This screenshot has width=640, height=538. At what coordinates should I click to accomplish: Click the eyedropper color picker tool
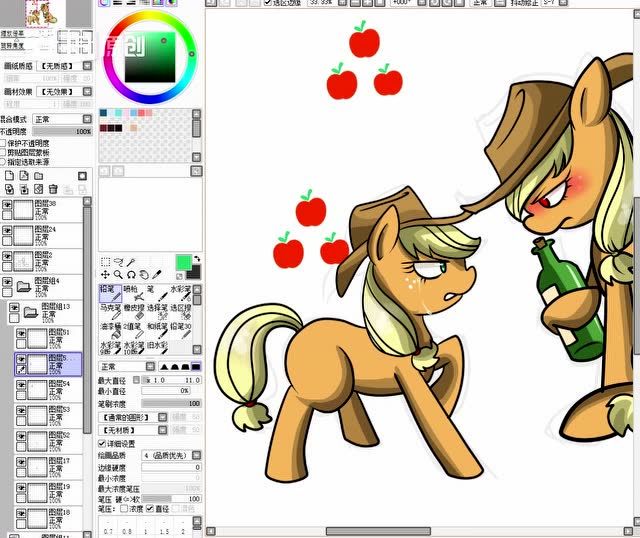(x=157, y=274)
